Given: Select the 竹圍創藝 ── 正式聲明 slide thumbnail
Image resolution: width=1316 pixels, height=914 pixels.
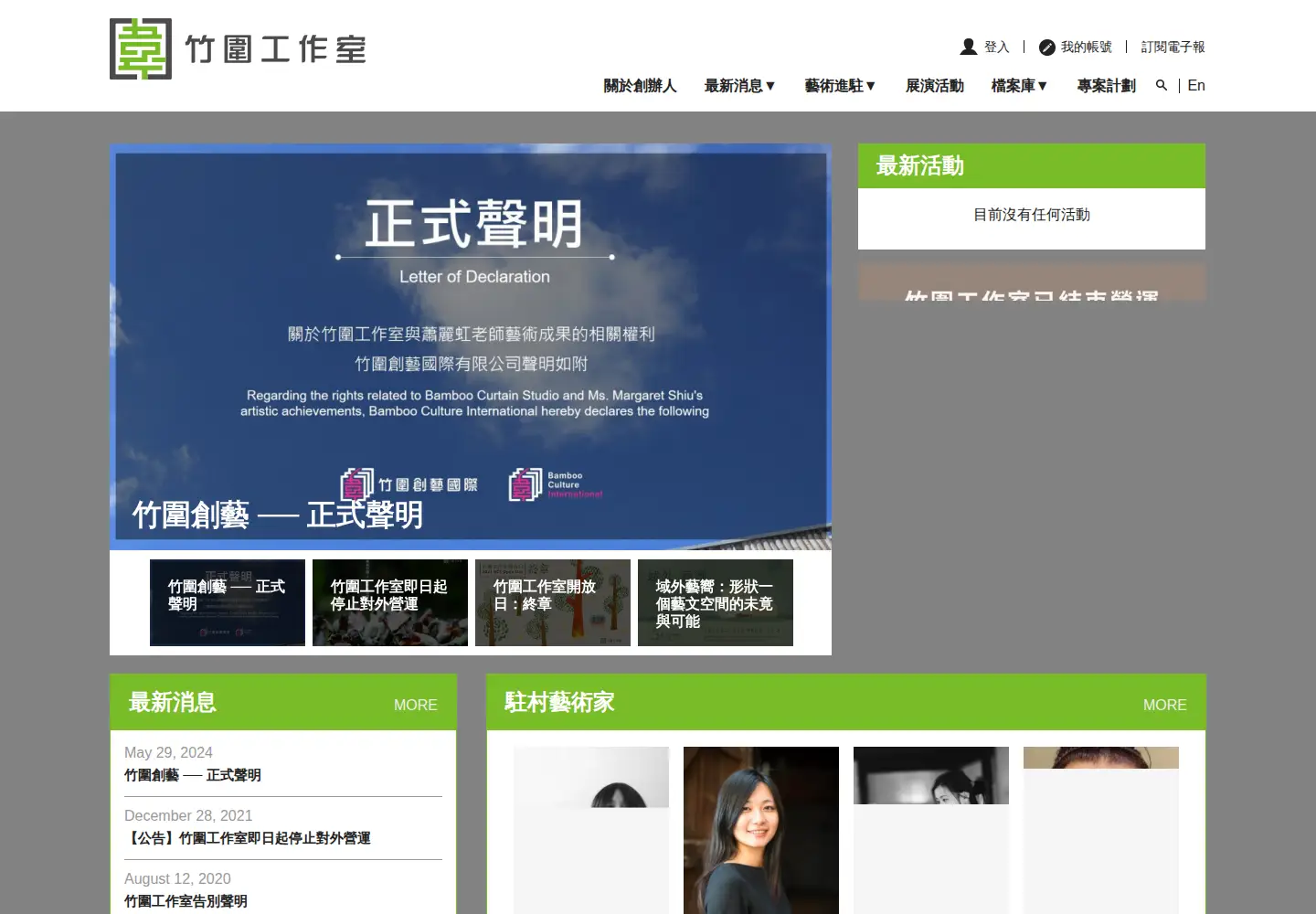Looking at the screenshot, I should point(228,602).
